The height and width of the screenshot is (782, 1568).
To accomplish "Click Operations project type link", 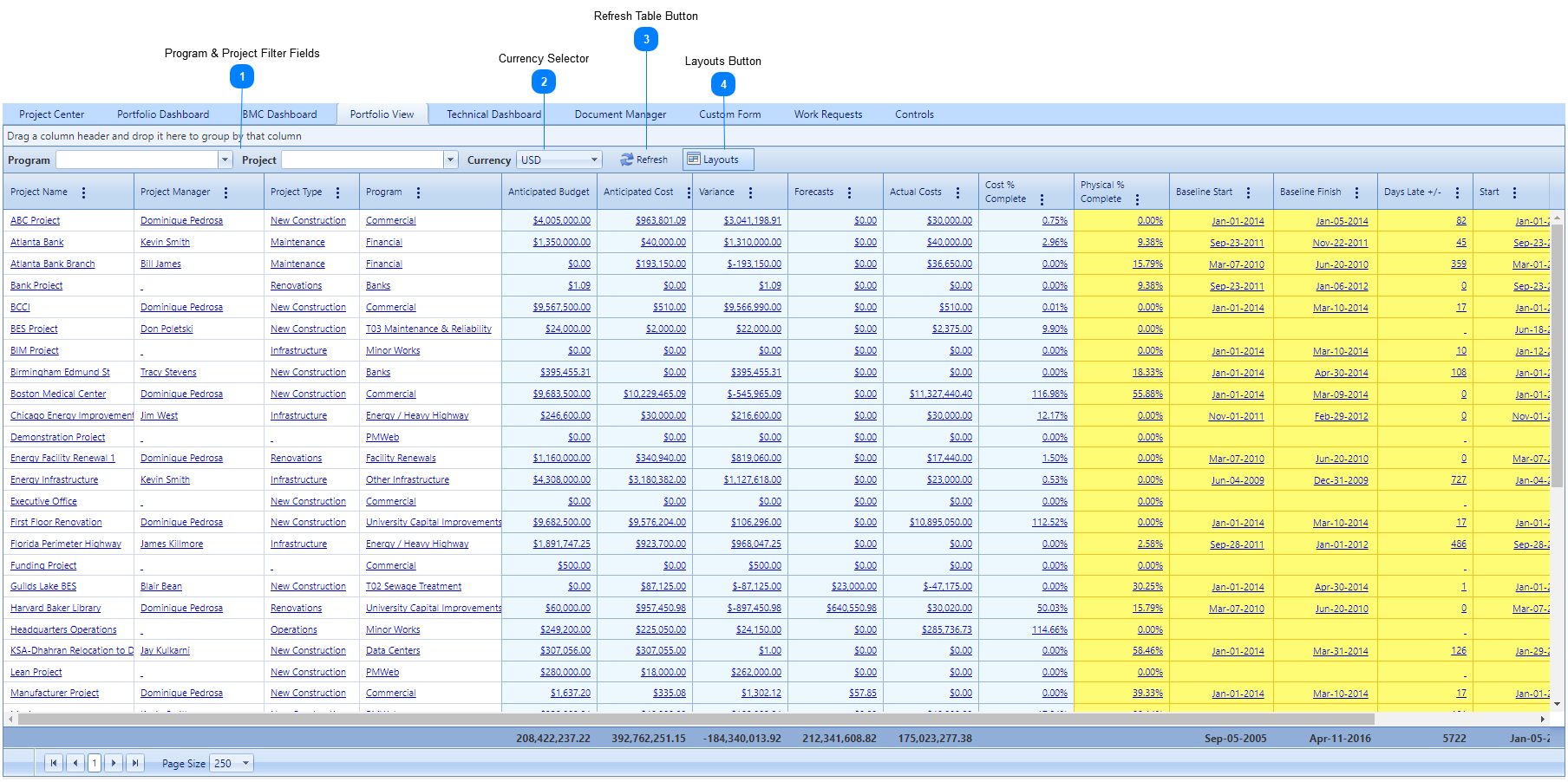I will pos(294,629).
